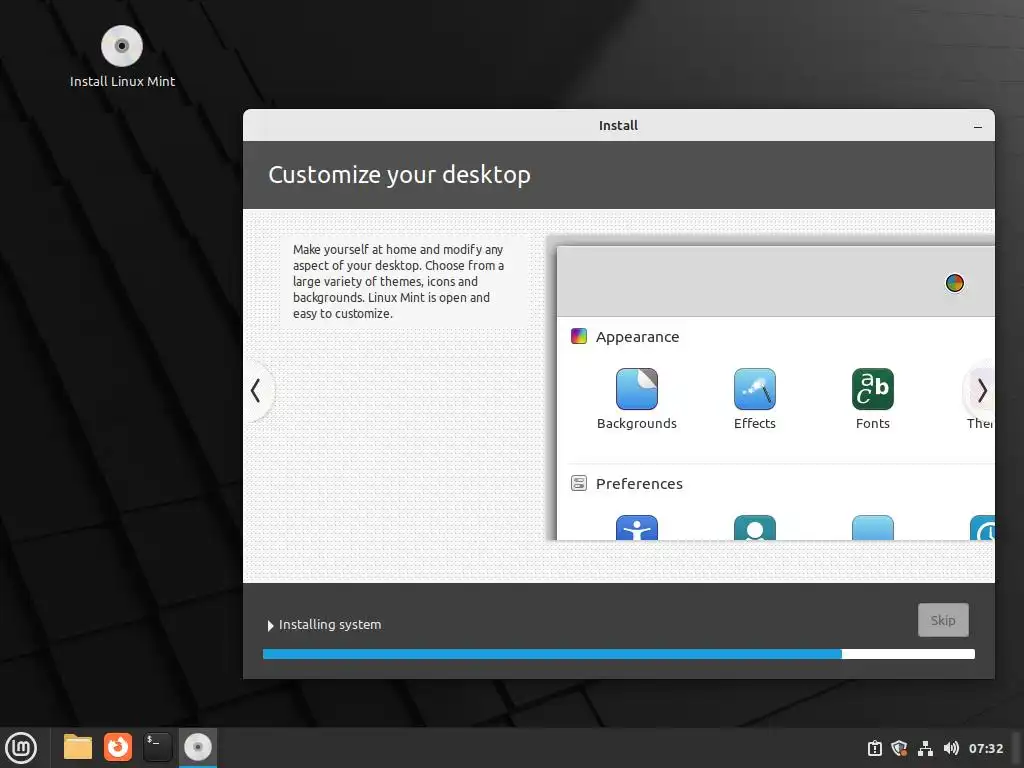Click the Effects icon in slideshow
The image size is (1024, 768).
point(754,389)
